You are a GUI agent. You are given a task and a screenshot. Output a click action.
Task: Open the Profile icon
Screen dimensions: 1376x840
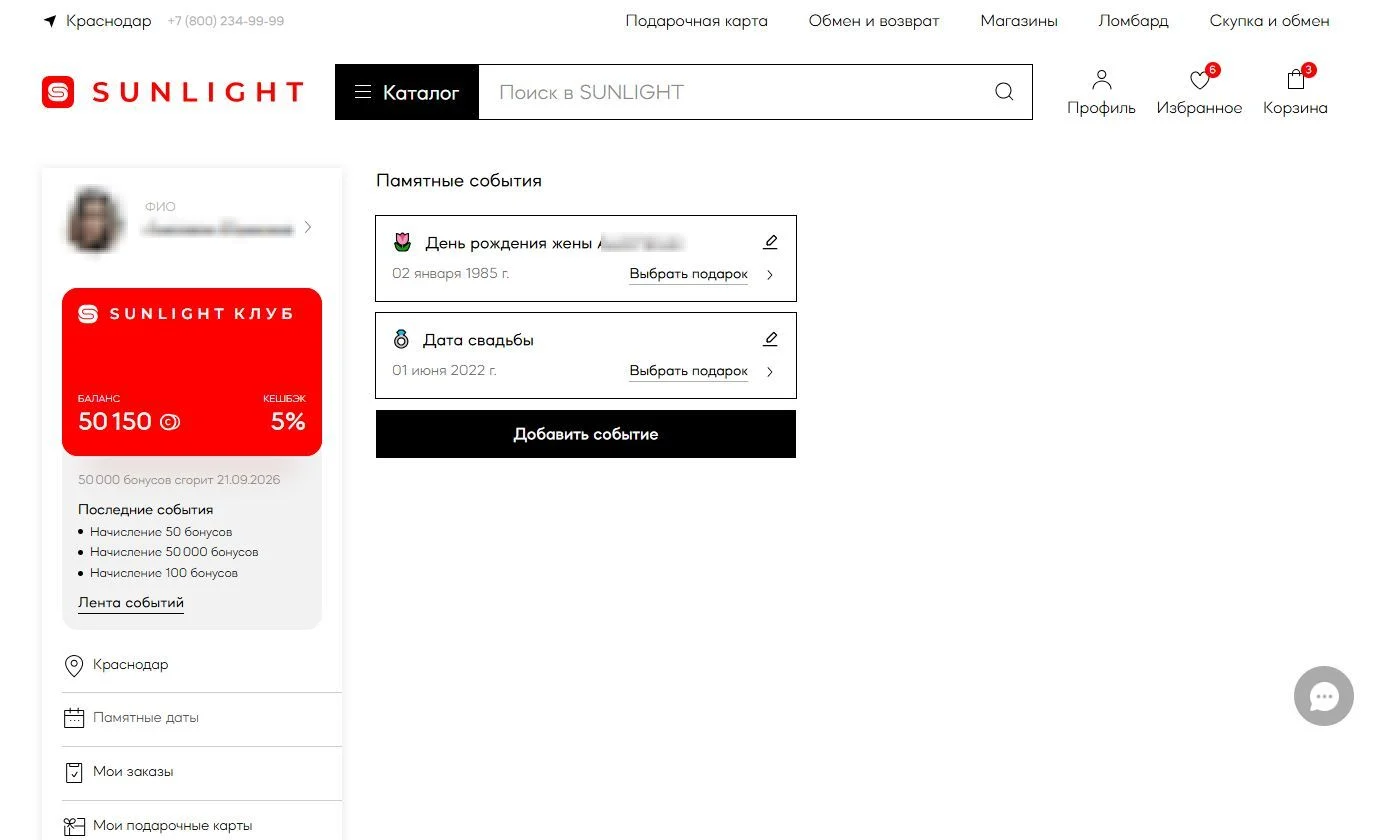[1101, 80]
